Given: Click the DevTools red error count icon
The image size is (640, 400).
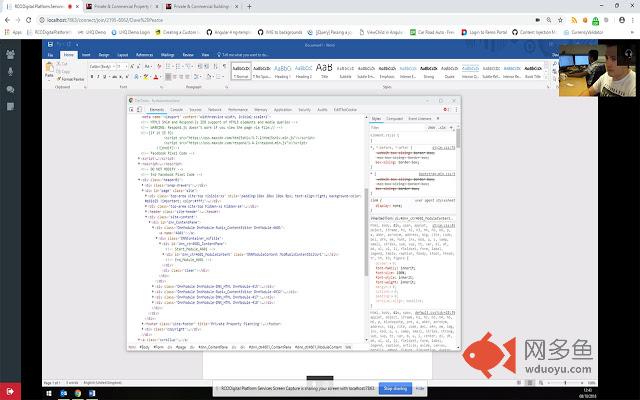Looking at the screenshot, I should tap(446, 109).
